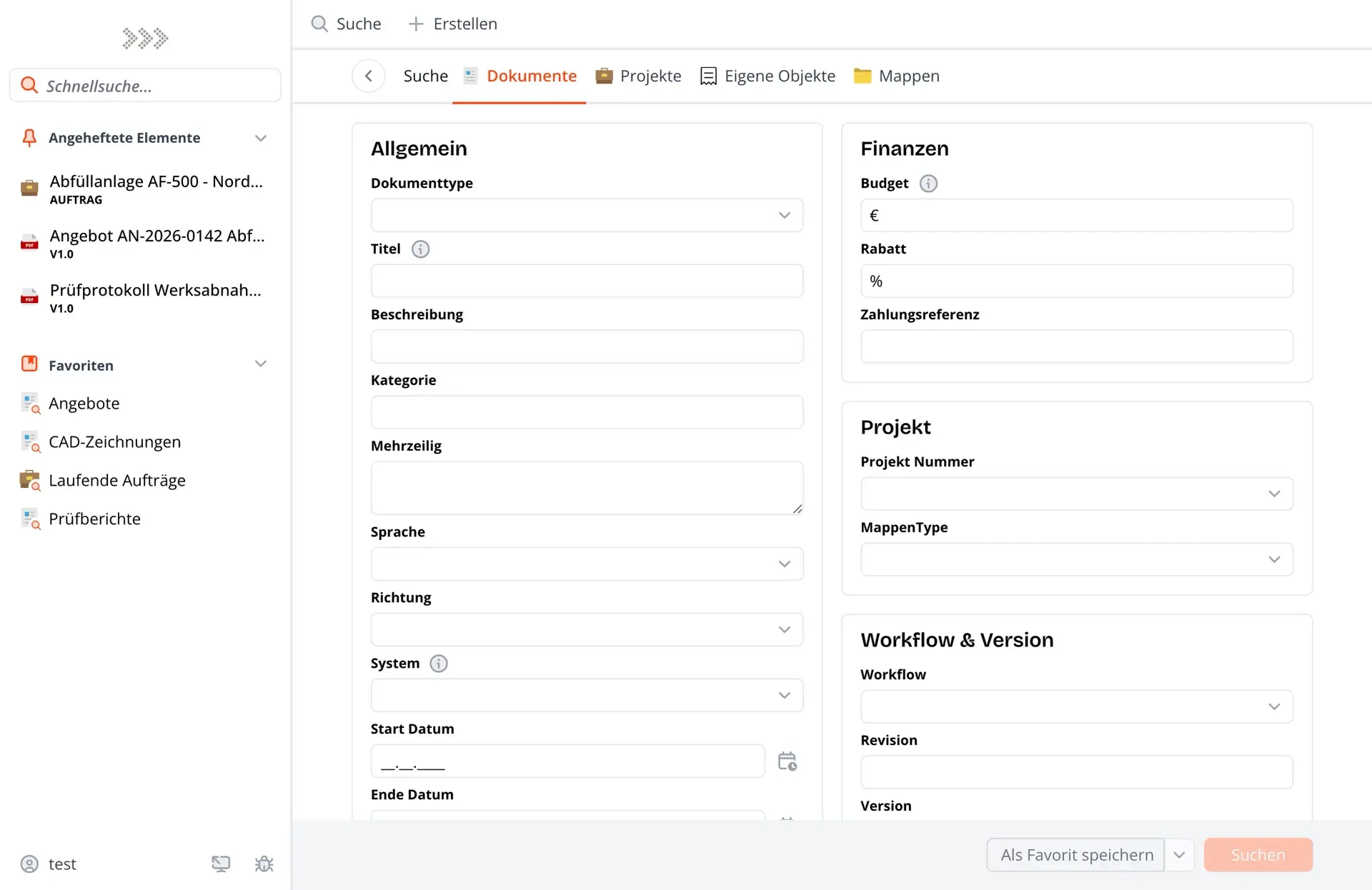Switch to the Eigene Objekte tab

point(768,76)
